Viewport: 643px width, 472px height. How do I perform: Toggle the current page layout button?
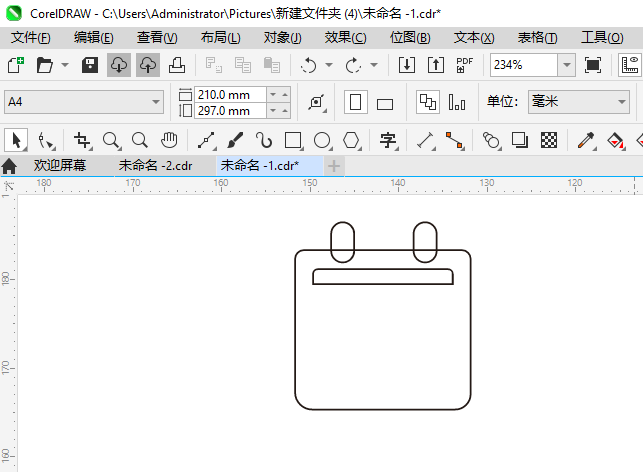[x=457, y=102]
